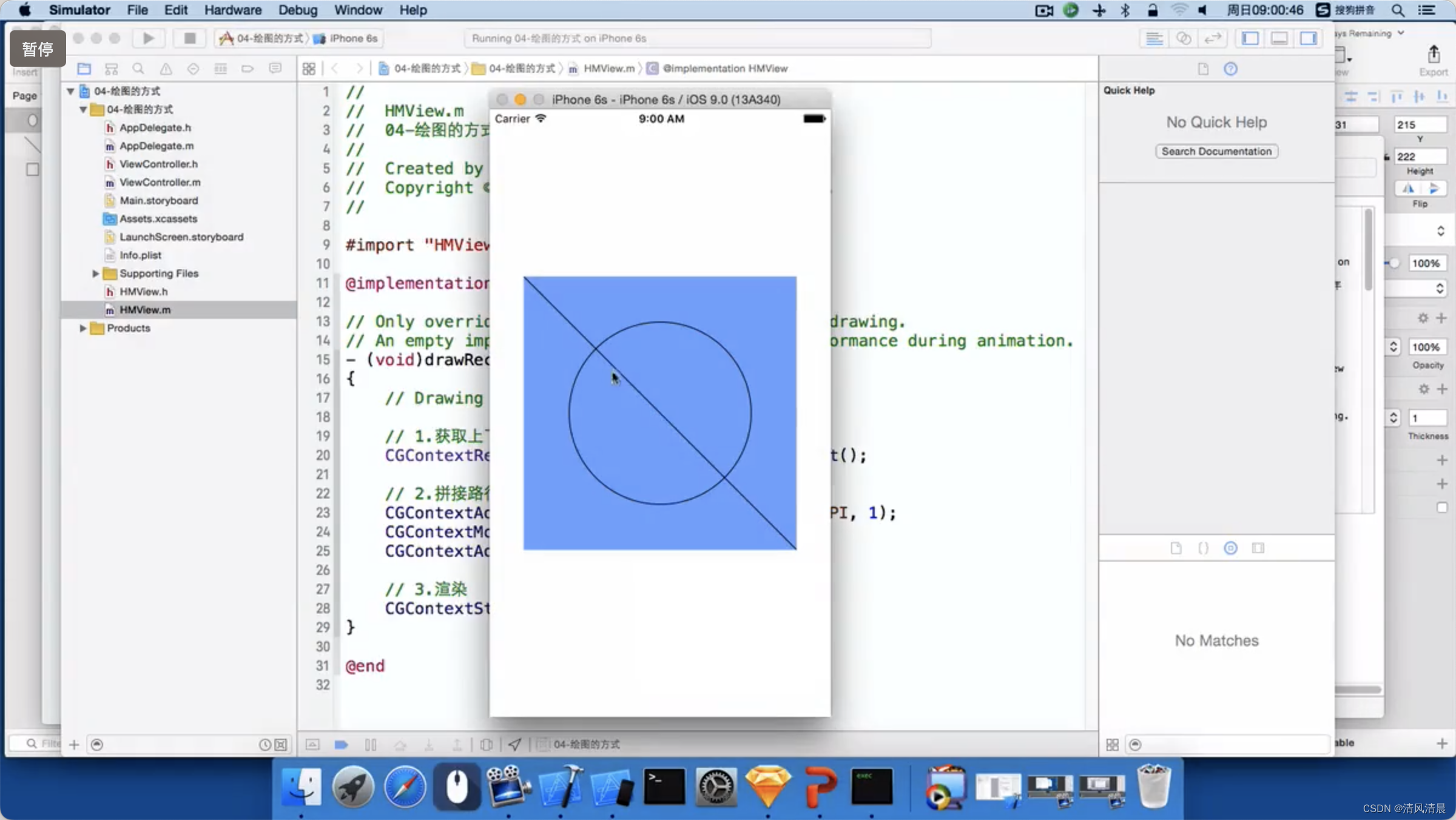The height and width of the screenshot is (820, 1456).
Task: Click the Debug view hierarchy icon
Action: point(486,744)
